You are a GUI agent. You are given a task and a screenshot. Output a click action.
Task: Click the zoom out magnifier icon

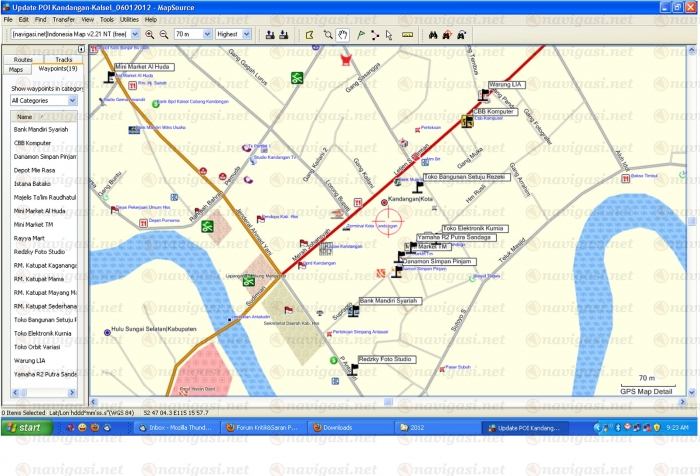163,34
